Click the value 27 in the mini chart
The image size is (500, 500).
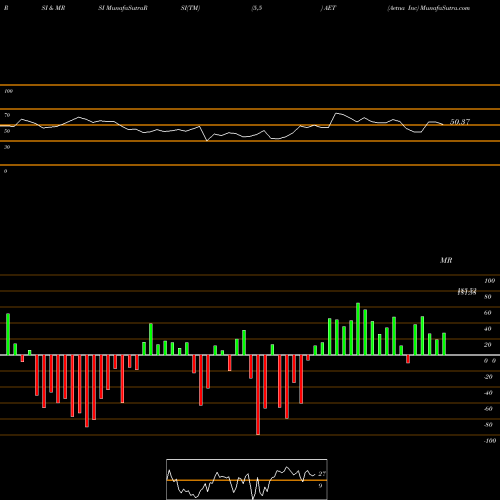click(322, 474)
